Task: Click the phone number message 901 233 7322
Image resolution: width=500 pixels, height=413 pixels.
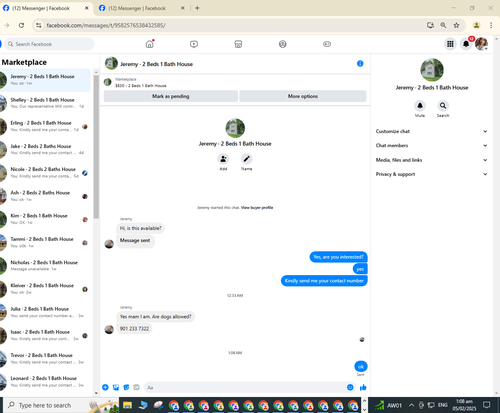Action: (x=134, y=329)
